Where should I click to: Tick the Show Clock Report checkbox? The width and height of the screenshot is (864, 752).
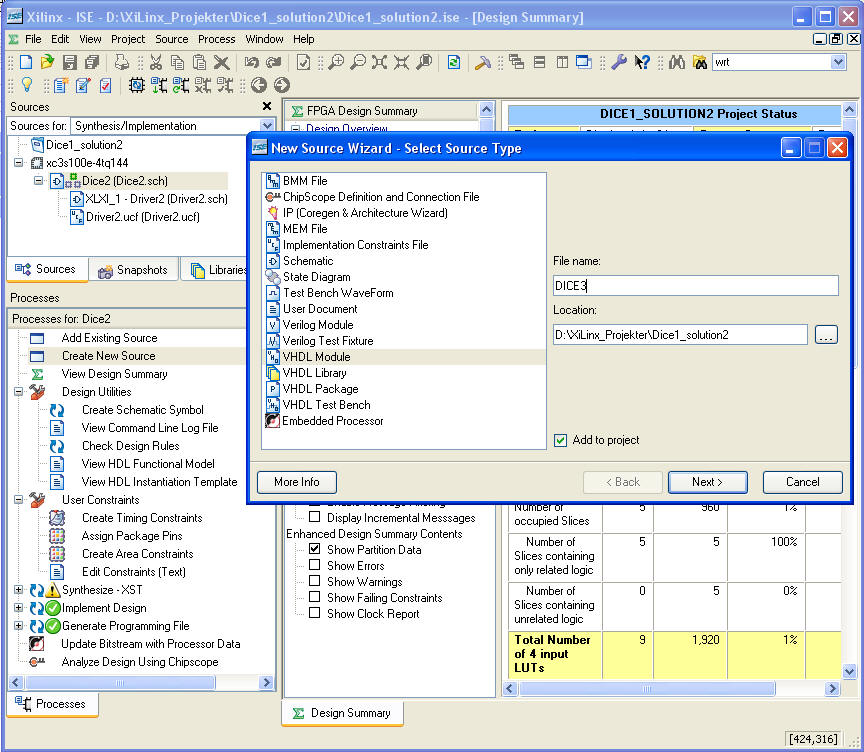[315, 613]
